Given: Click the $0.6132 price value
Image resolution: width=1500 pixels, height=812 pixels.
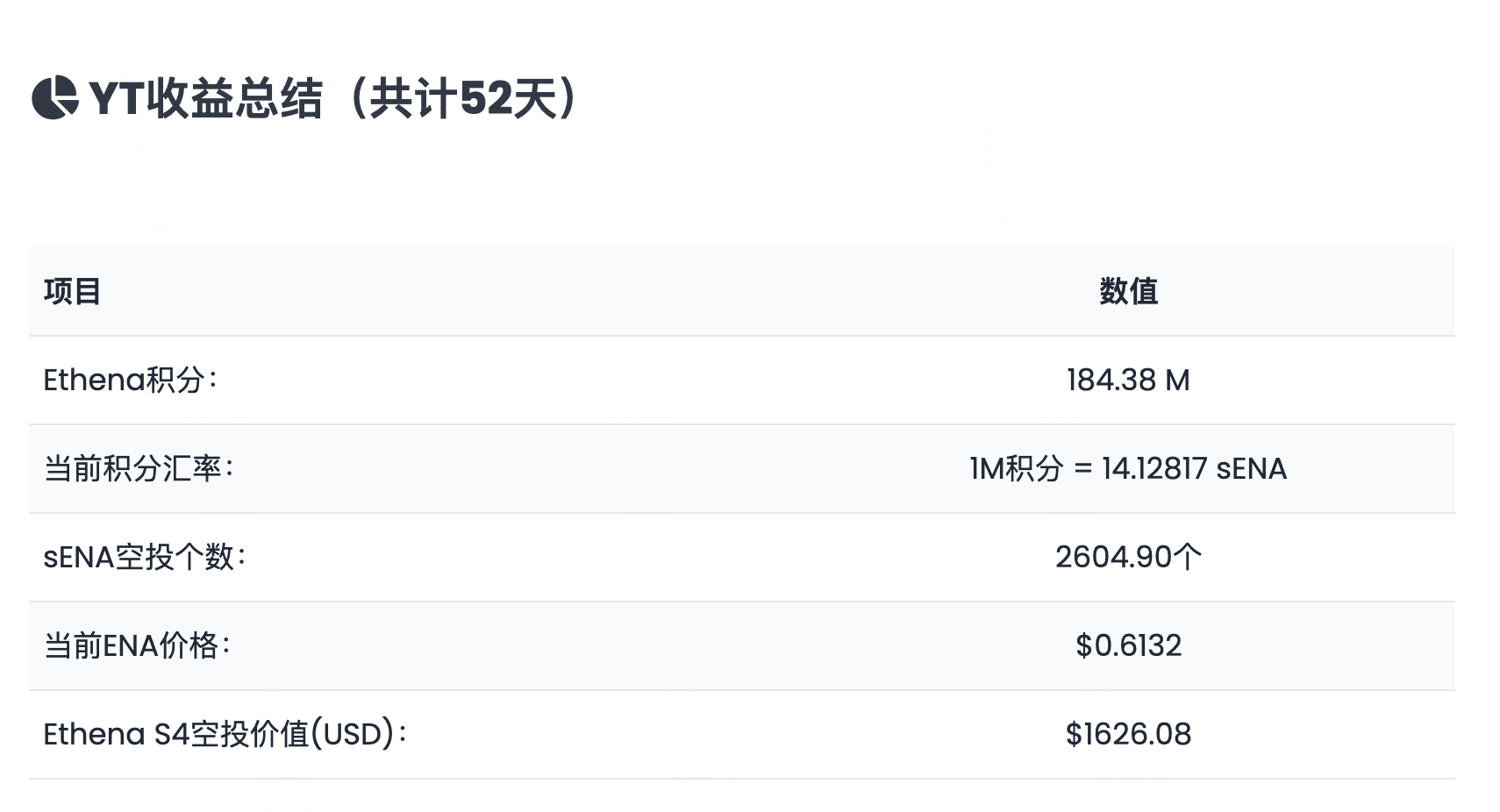Looking at the screenshot, I should coord(1128,645).
